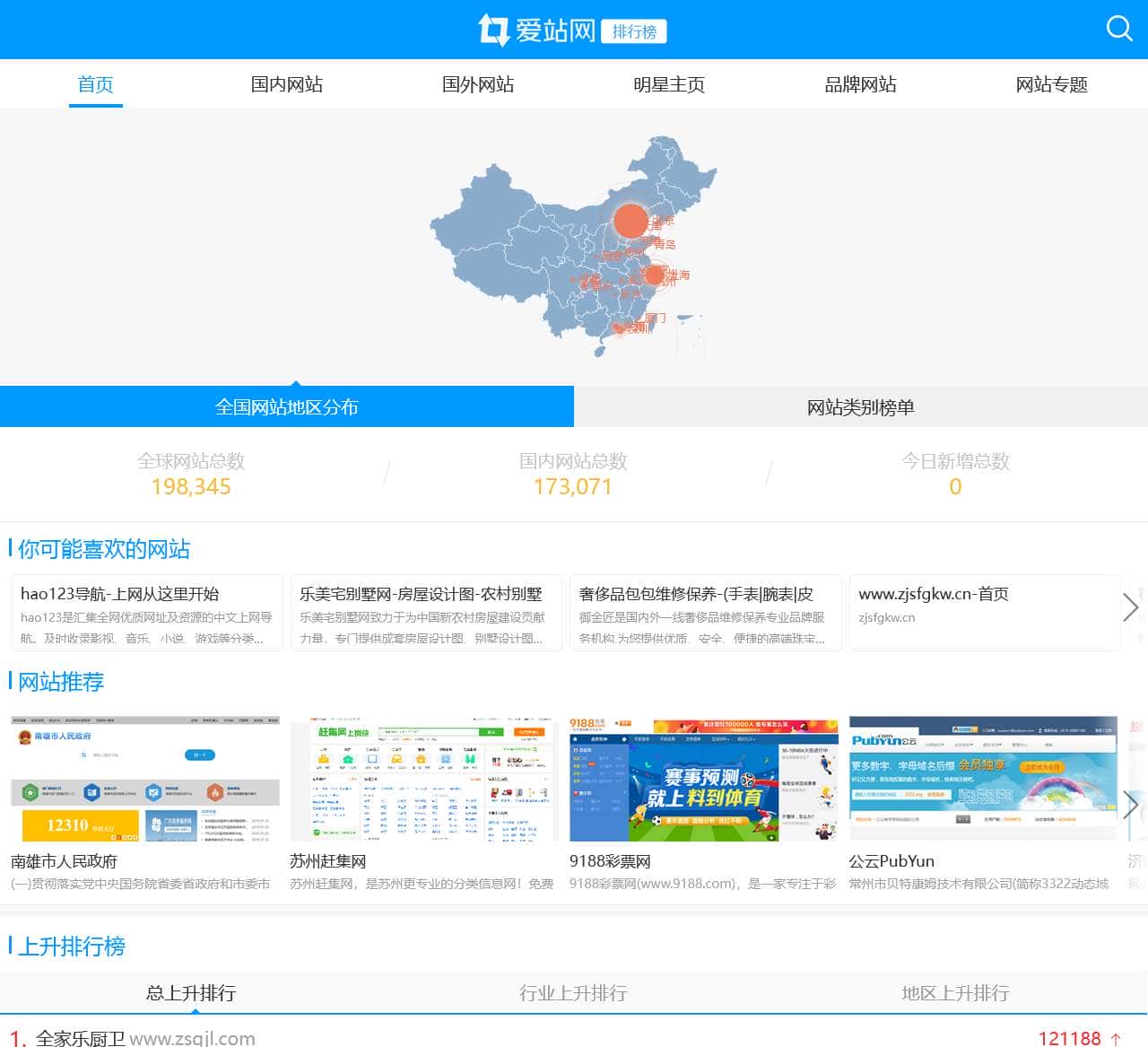
Task: Switch to the 网站类别榜单 tab
Action: pyautogui.click(x=860, y=406)
